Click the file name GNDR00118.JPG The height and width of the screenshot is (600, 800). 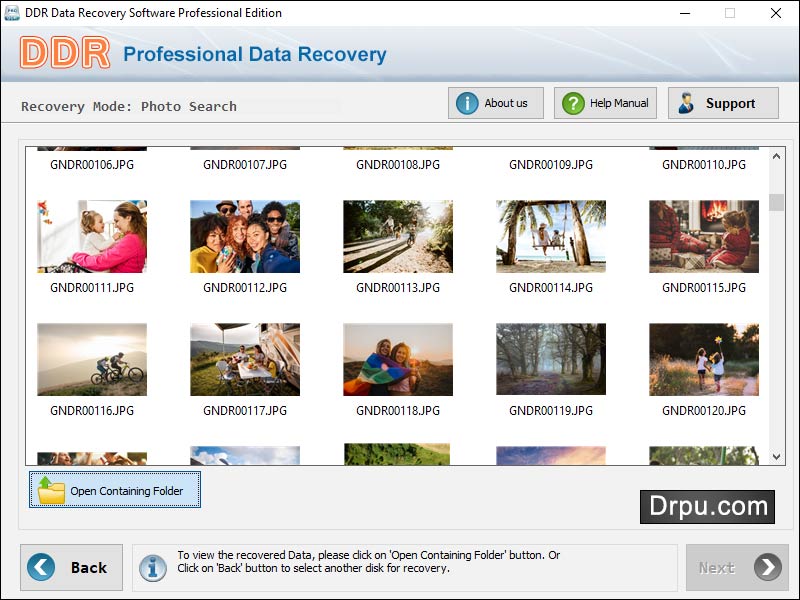tap(398, 411)
